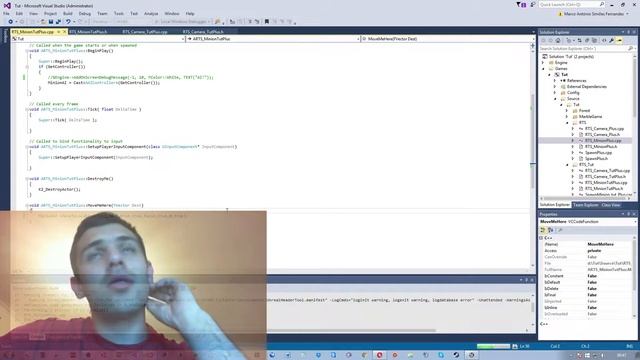The width and height of the screenshot is (640, 360).
Task: Collapse the BeginPlay function outline in editor
Action: (x=27, y=51)
